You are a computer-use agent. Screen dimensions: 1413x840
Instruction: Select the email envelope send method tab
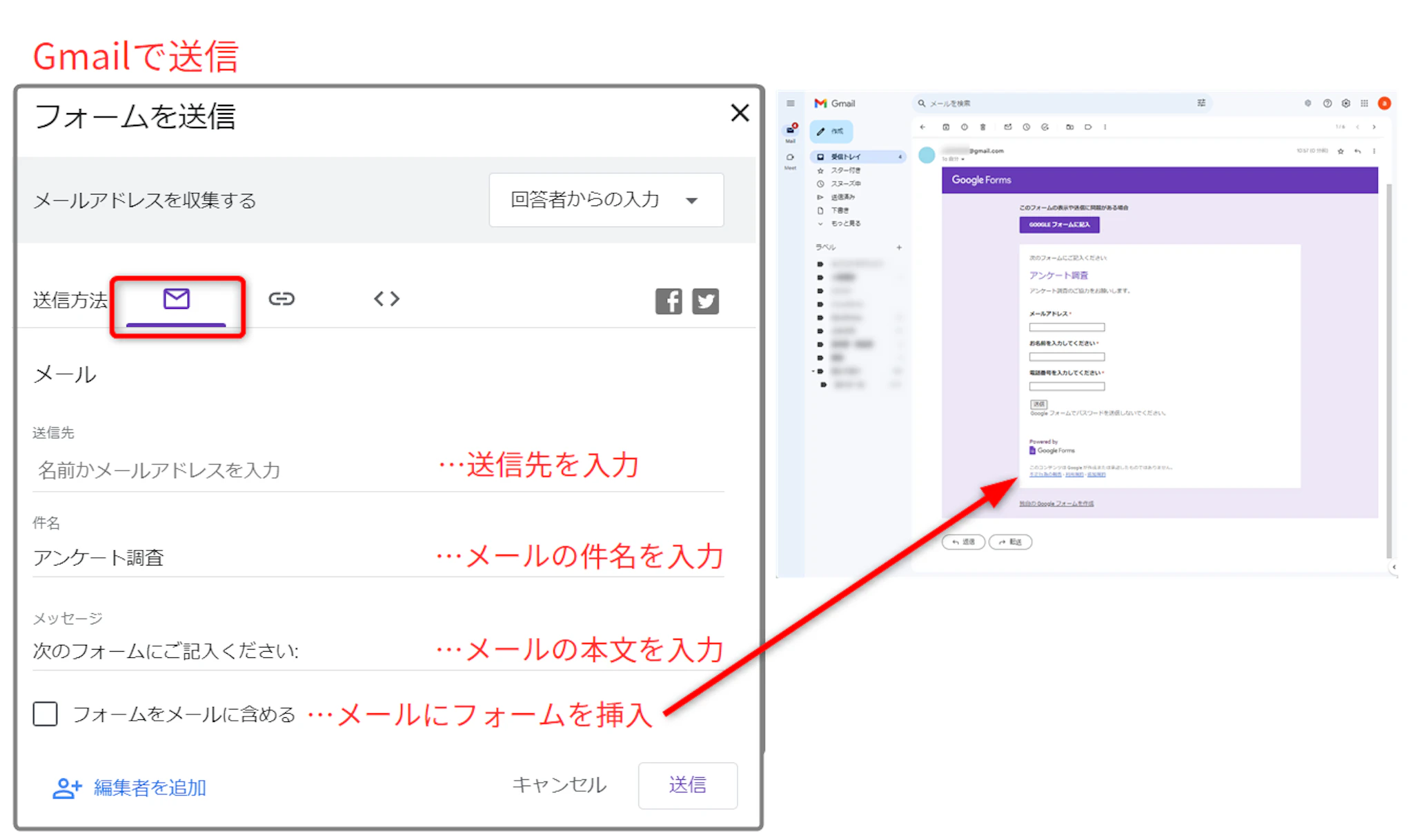point(177,299)
